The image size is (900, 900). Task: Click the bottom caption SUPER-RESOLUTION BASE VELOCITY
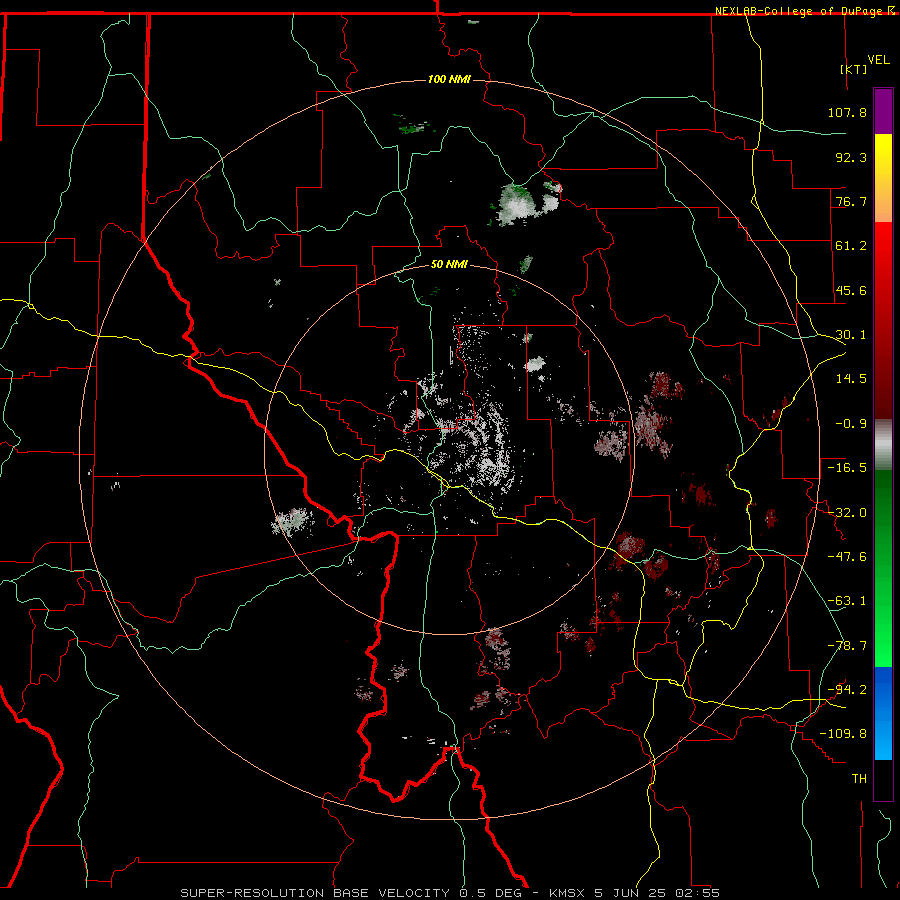315,893
